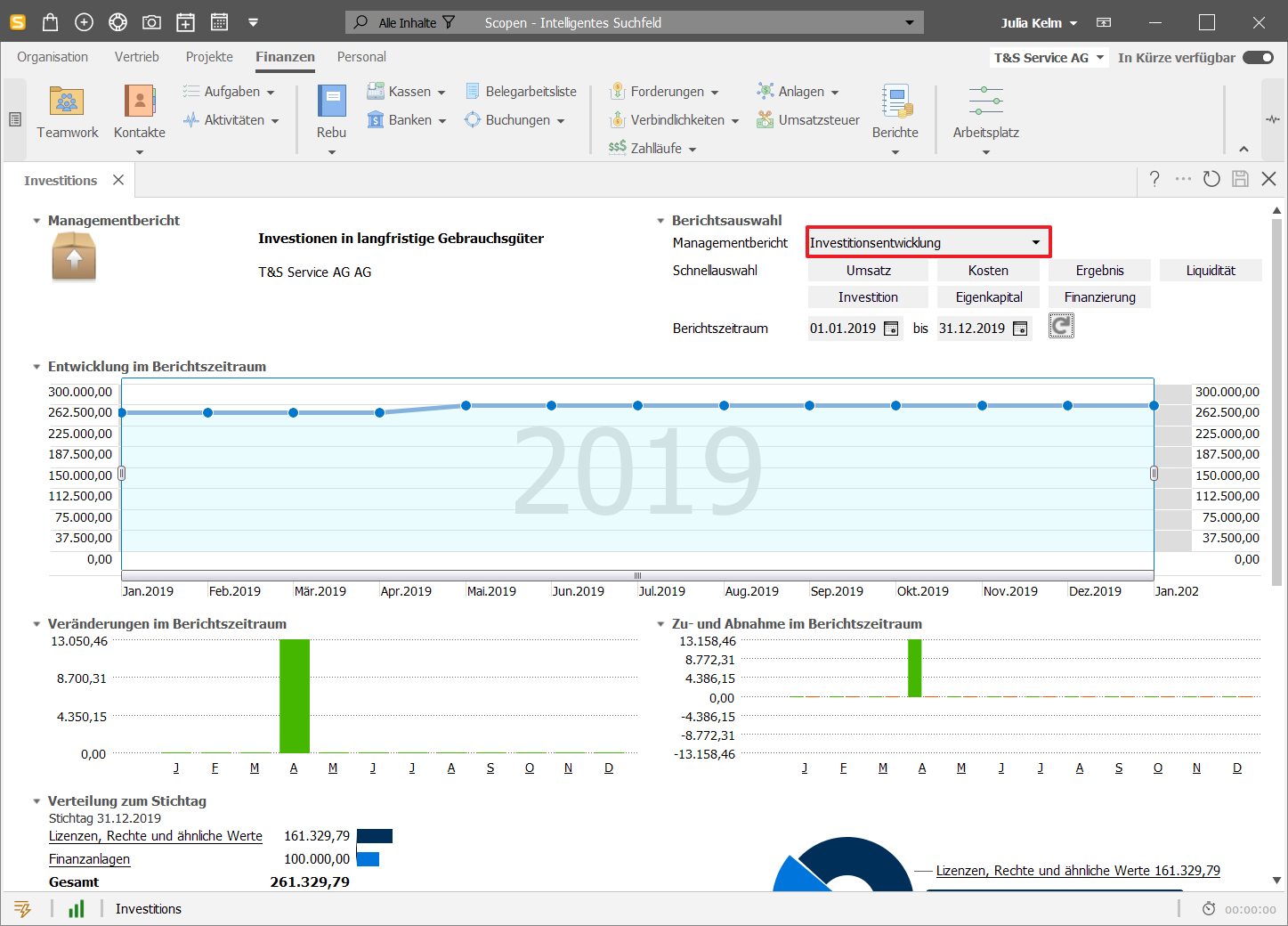Screen dimensions: 1288x926
Task: Open the Verbindlichkeiten dropdown
Action: (675, 120)
